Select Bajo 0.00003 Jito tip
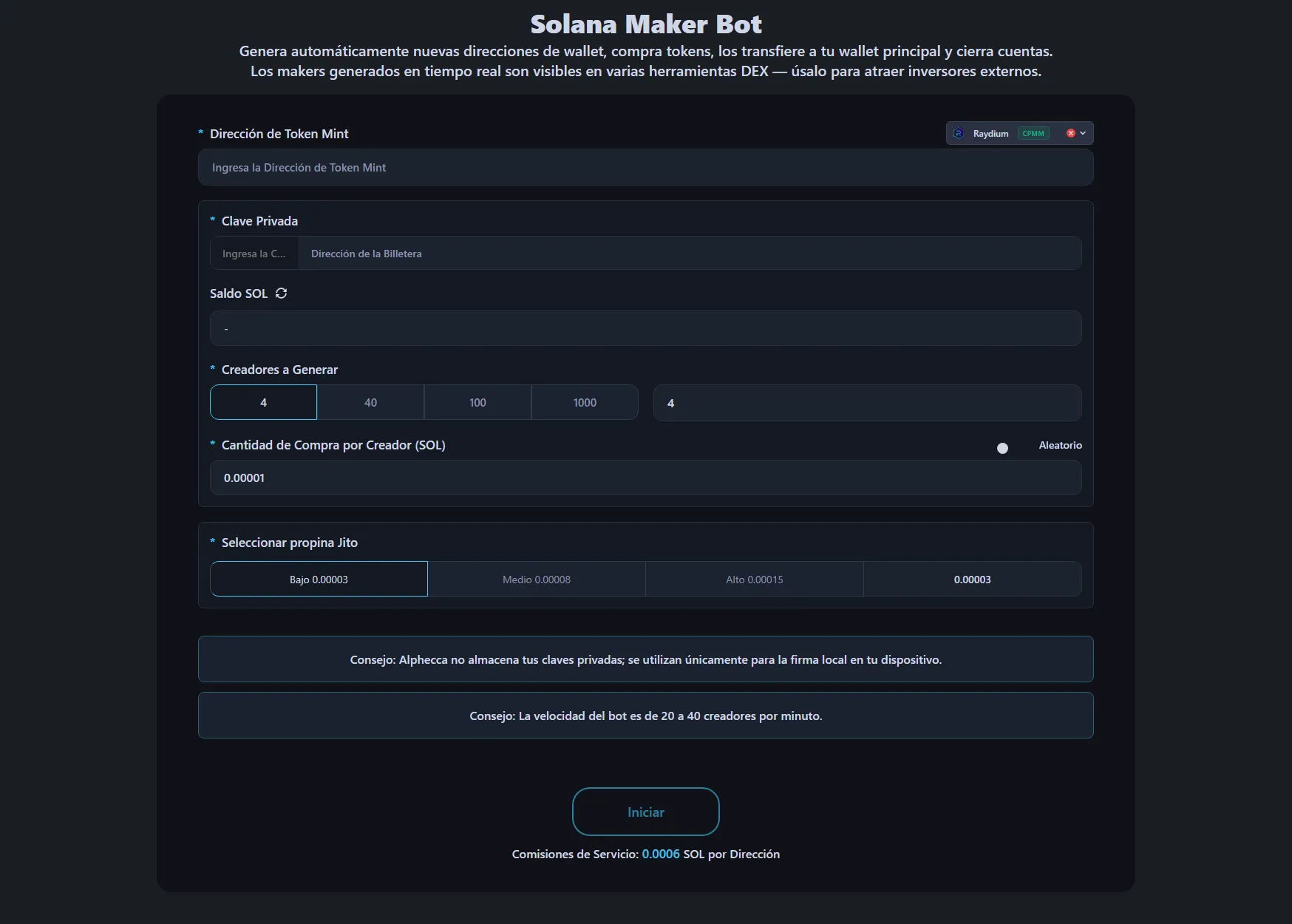The width and height of the screenshot is (1292, 924). pos(319,580)
